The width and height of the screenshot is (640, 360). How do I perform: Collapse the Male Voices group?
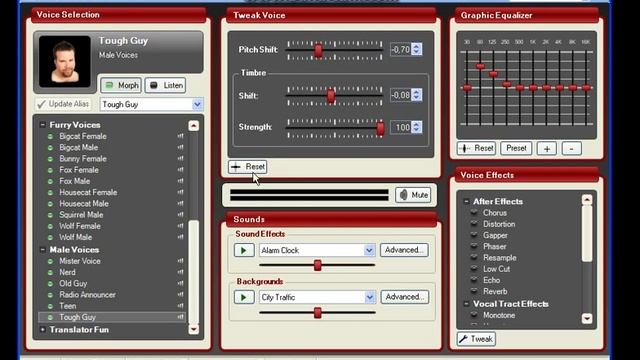pos(42,249)
